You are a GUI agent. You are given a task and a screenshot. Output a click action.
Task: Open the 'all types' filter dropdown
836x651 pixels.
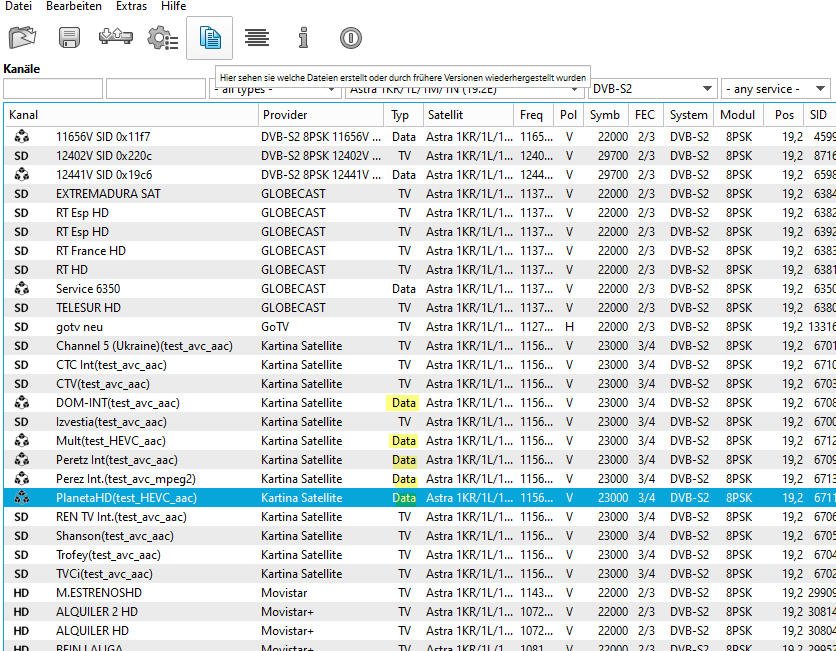coord(275,90)
